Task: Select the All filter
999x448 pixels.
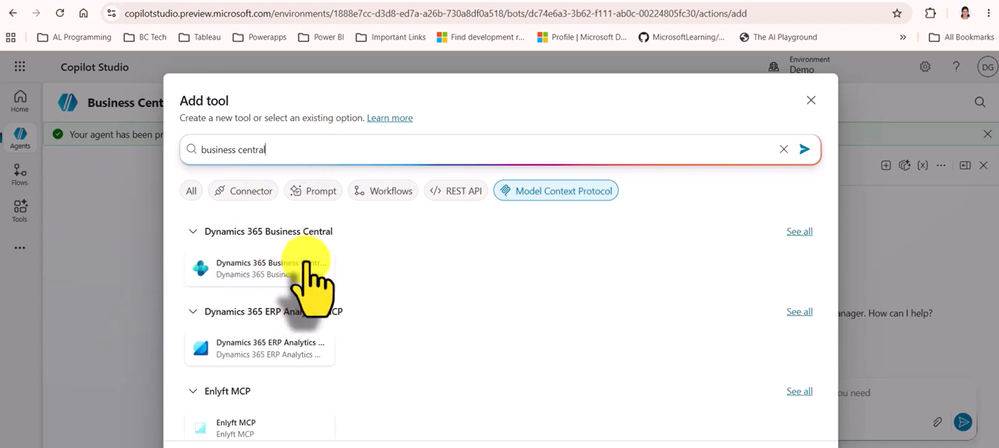Action: coord(191,191)
